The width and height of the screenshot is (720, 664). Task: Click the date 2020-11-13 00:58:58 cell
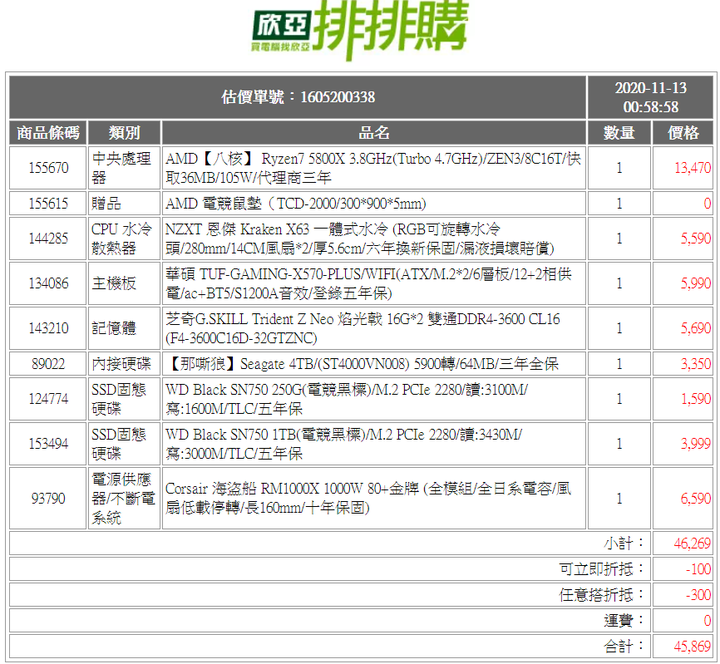(x=650, y=97)
